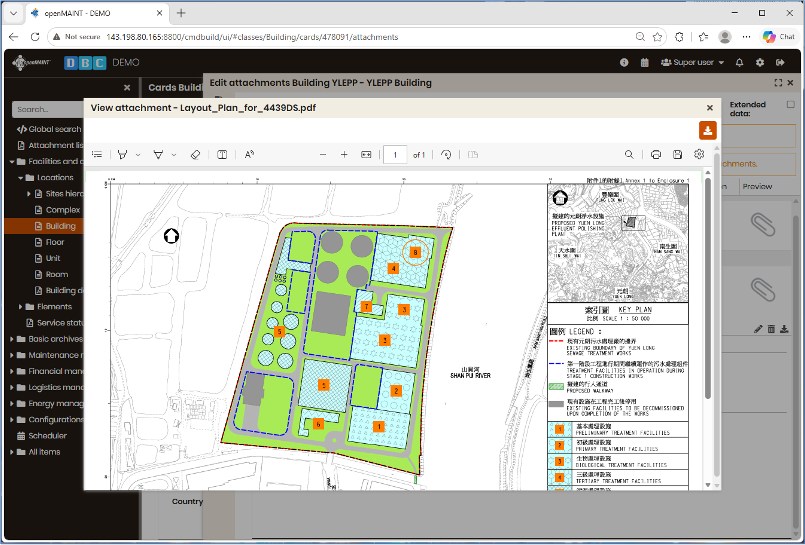805x545 pixels.
Task: Open the PDF page view options
Action: coord(473,154)
